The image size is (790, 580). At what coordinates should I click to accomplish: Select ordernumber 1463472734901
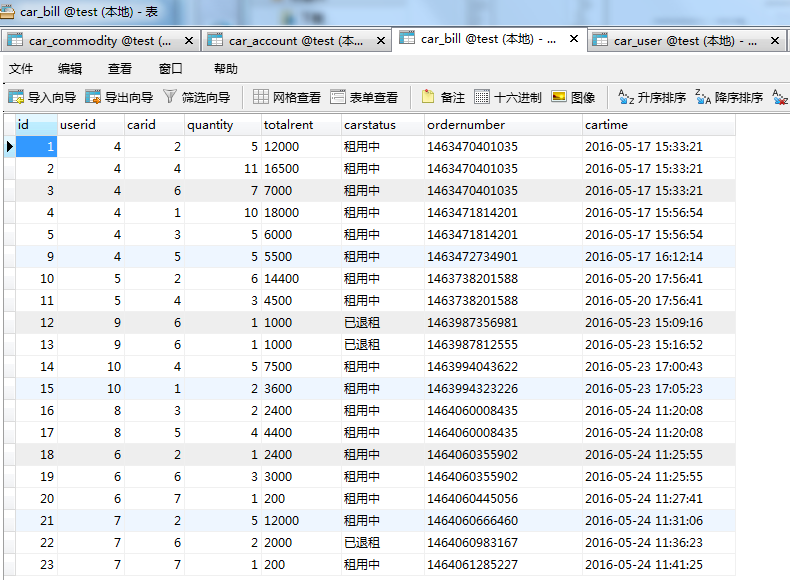click(503, 256)
